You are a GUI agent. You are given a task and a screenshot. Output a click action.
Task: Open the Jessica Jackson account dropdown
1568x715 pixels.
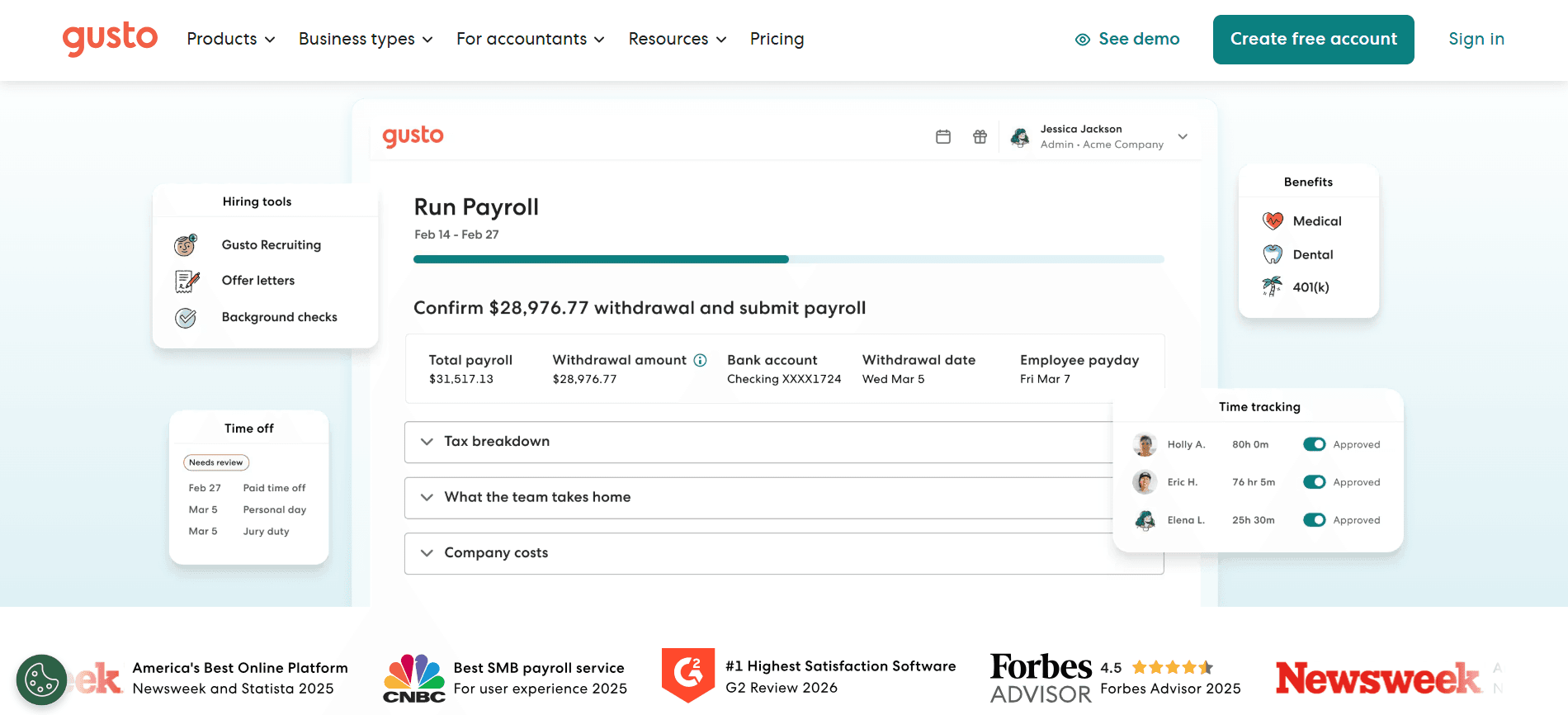1183,137
